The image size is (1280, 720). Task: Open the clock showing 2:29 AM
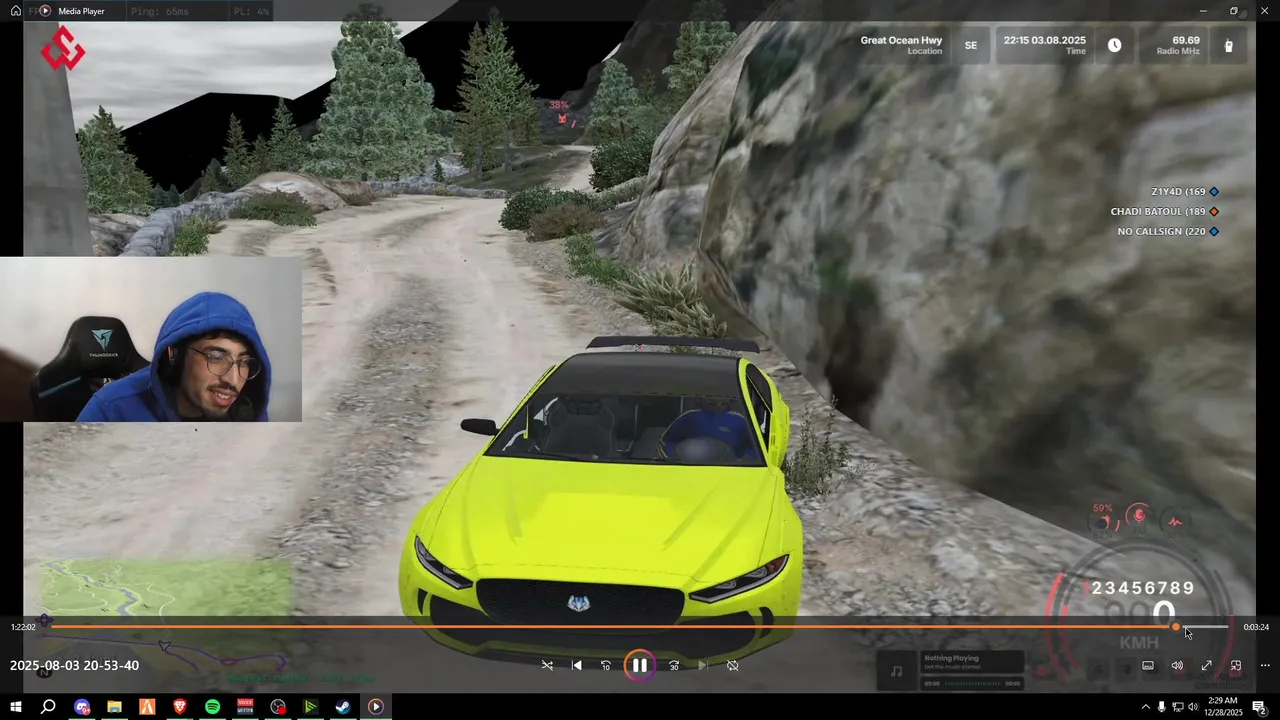coord(1222,707)
